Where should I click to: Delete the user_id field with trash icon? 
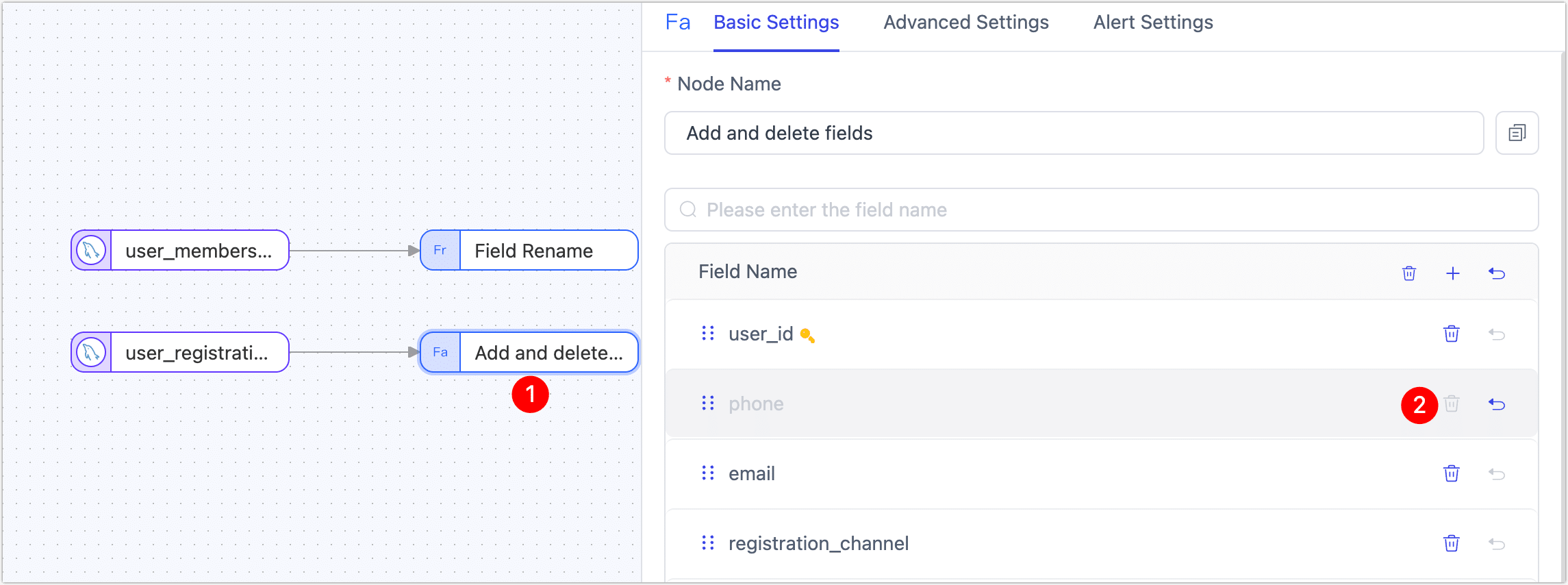coord(1451,334)
